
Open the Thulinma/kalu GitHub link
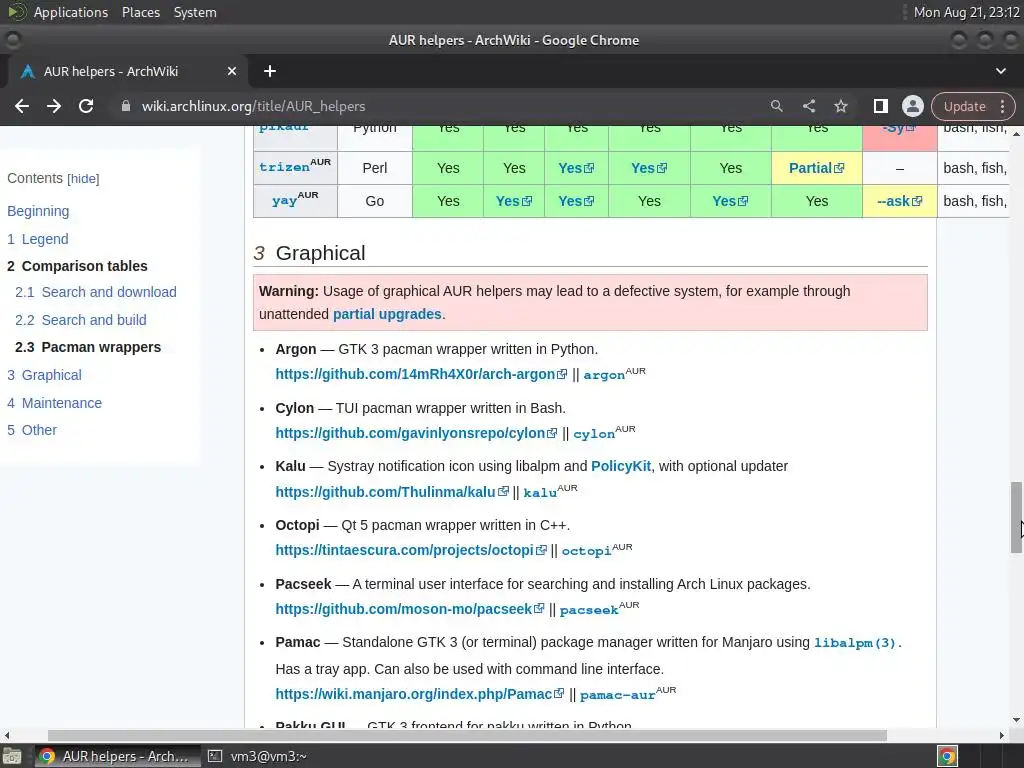pos(392,492)
